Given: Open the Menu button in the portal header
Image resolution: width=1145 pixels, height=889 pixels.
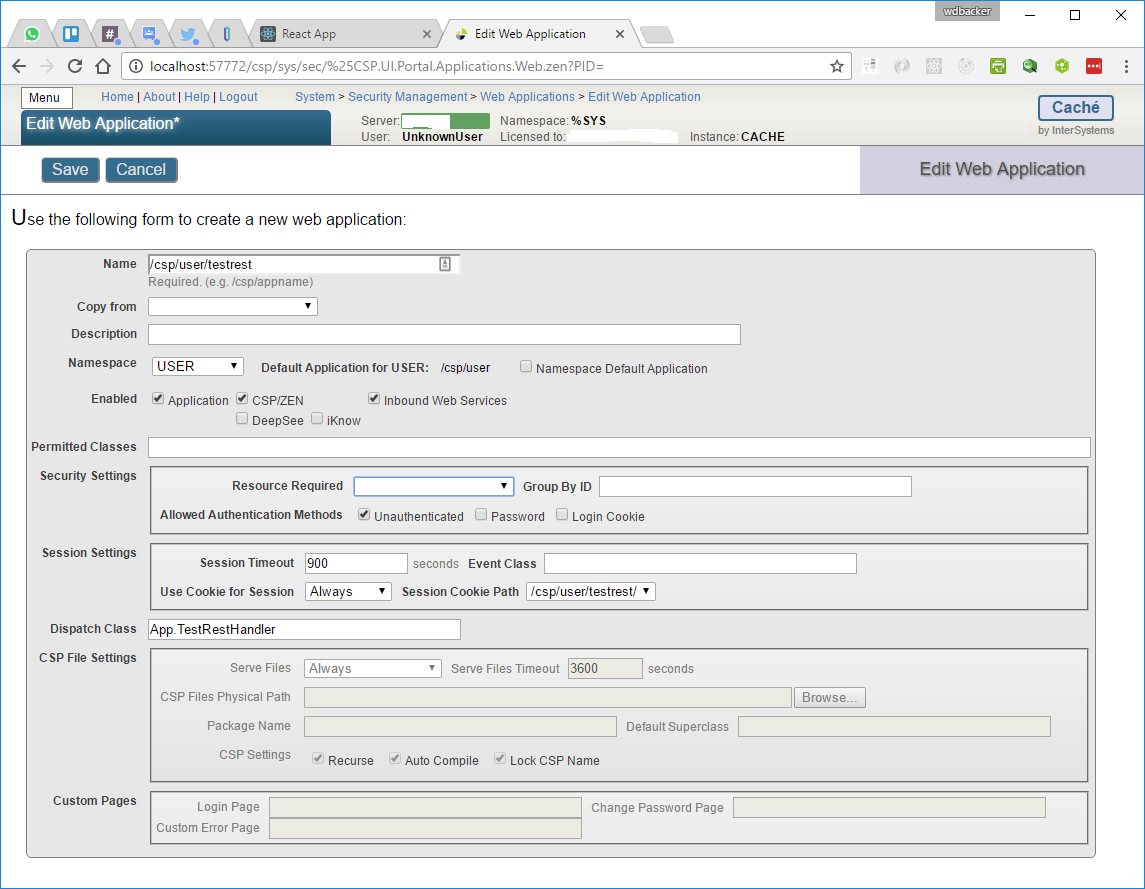Looking at the screenshot, I should coord(45,98).
